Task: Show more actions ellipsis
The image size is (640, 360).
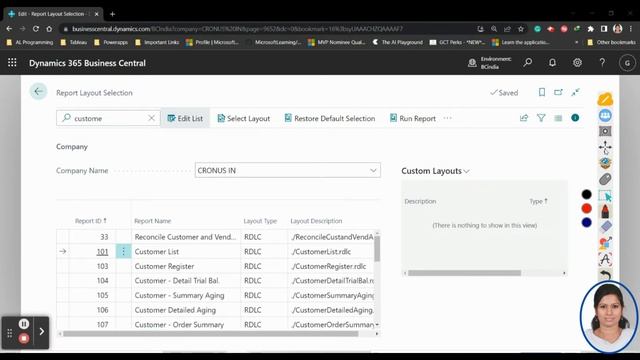Action: 447,118
